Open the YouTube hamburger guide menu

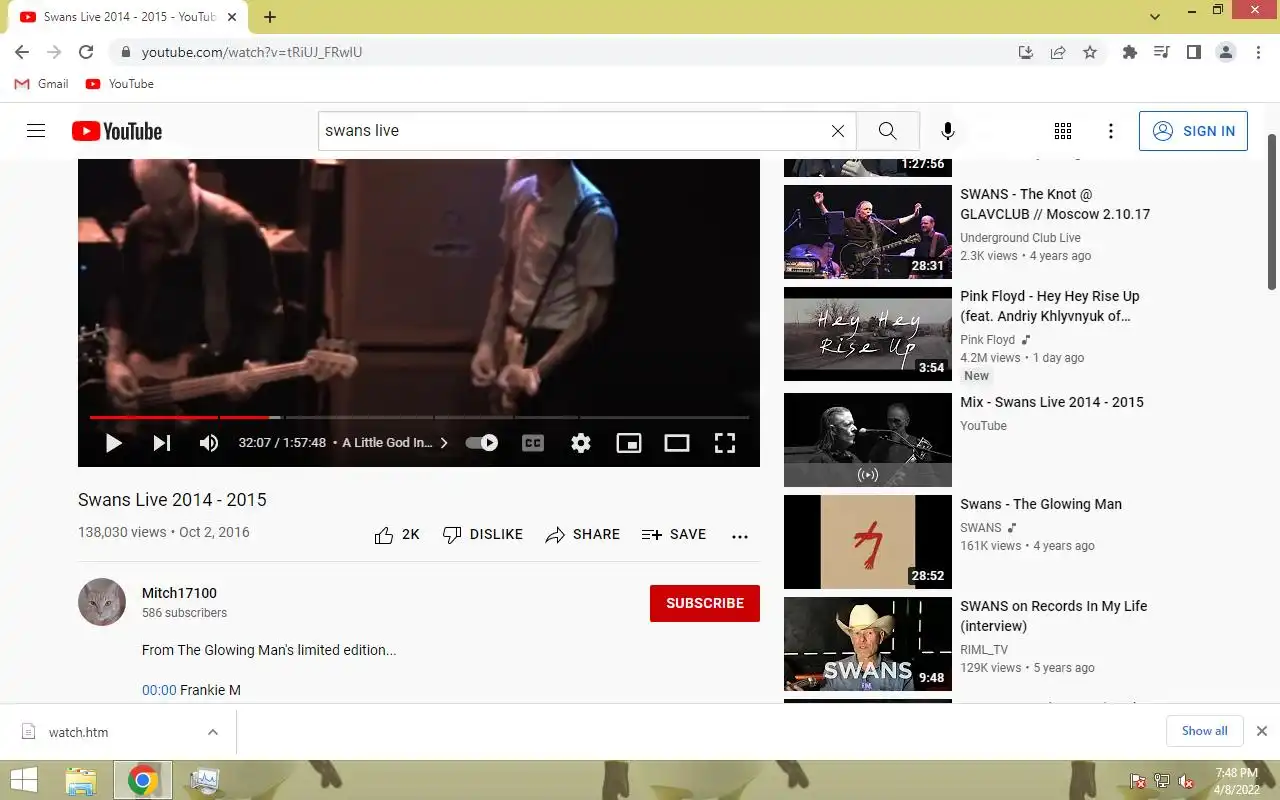click(x=36, y=131)
